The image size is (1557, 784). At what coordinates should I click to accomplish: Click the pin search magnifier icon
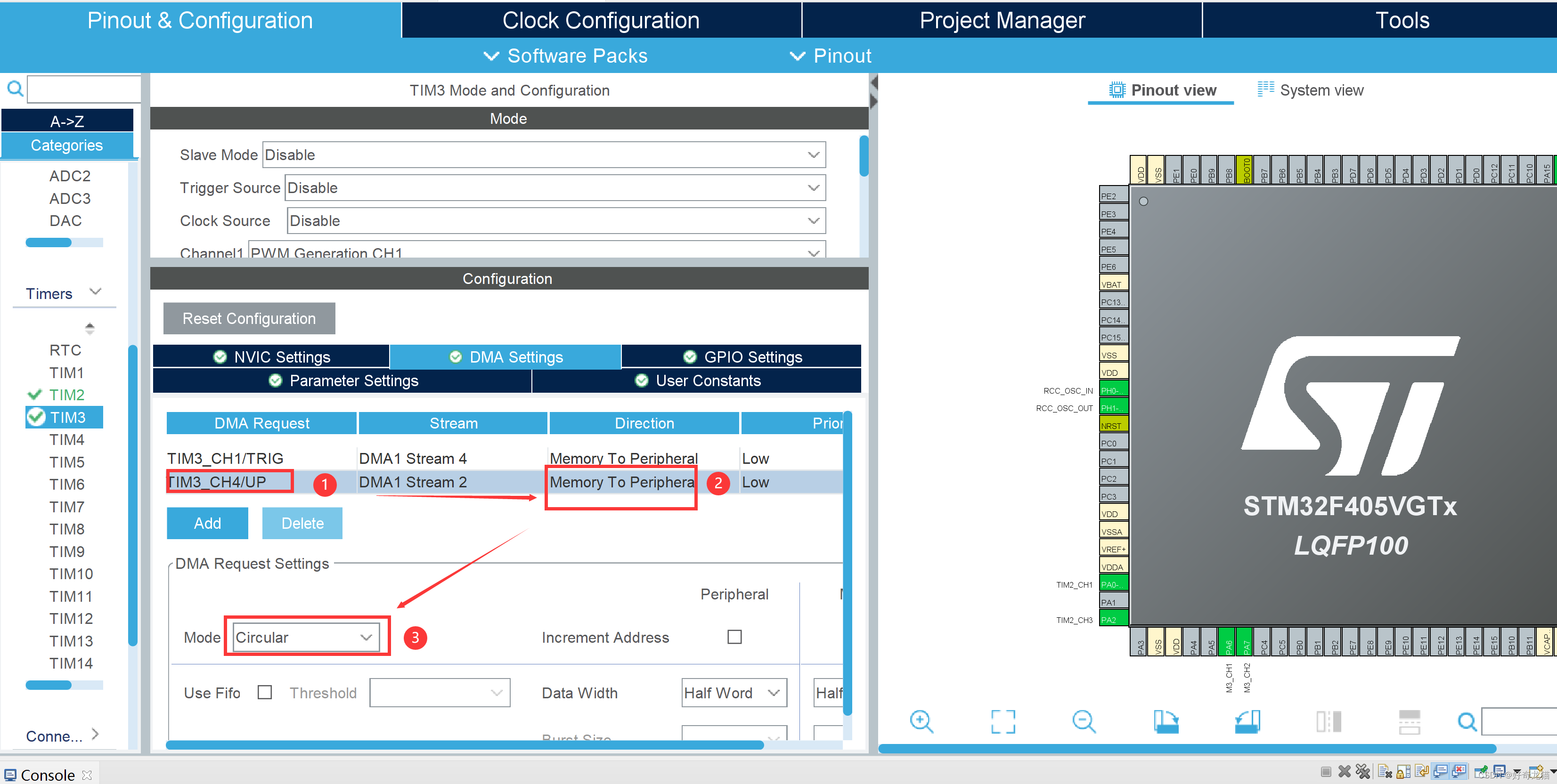point(1467,721)
